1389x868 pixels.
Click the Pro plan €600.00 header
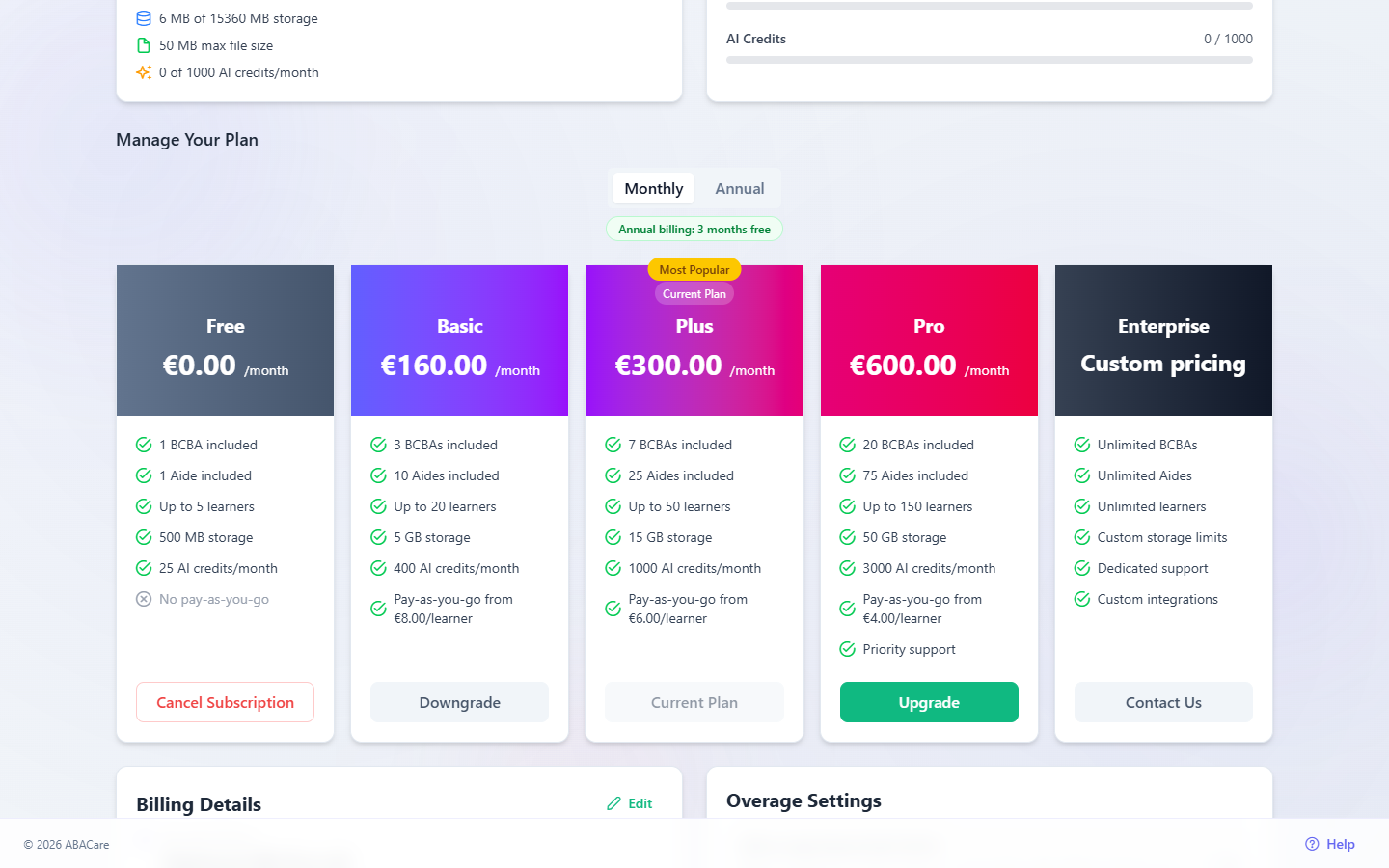[929, 340]
